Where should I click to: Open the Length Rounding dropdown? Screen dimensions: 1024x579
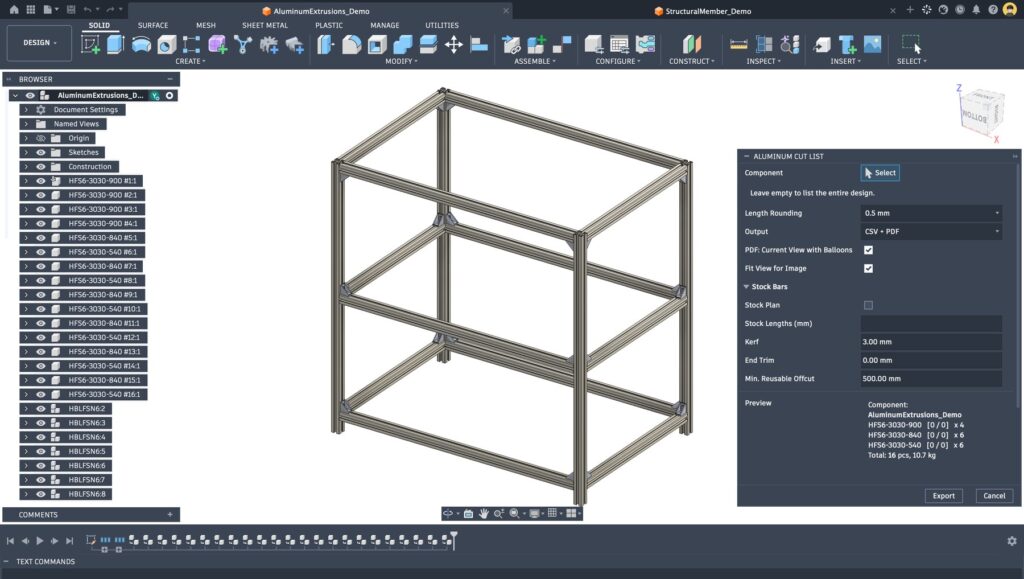(x=931, y=213)
